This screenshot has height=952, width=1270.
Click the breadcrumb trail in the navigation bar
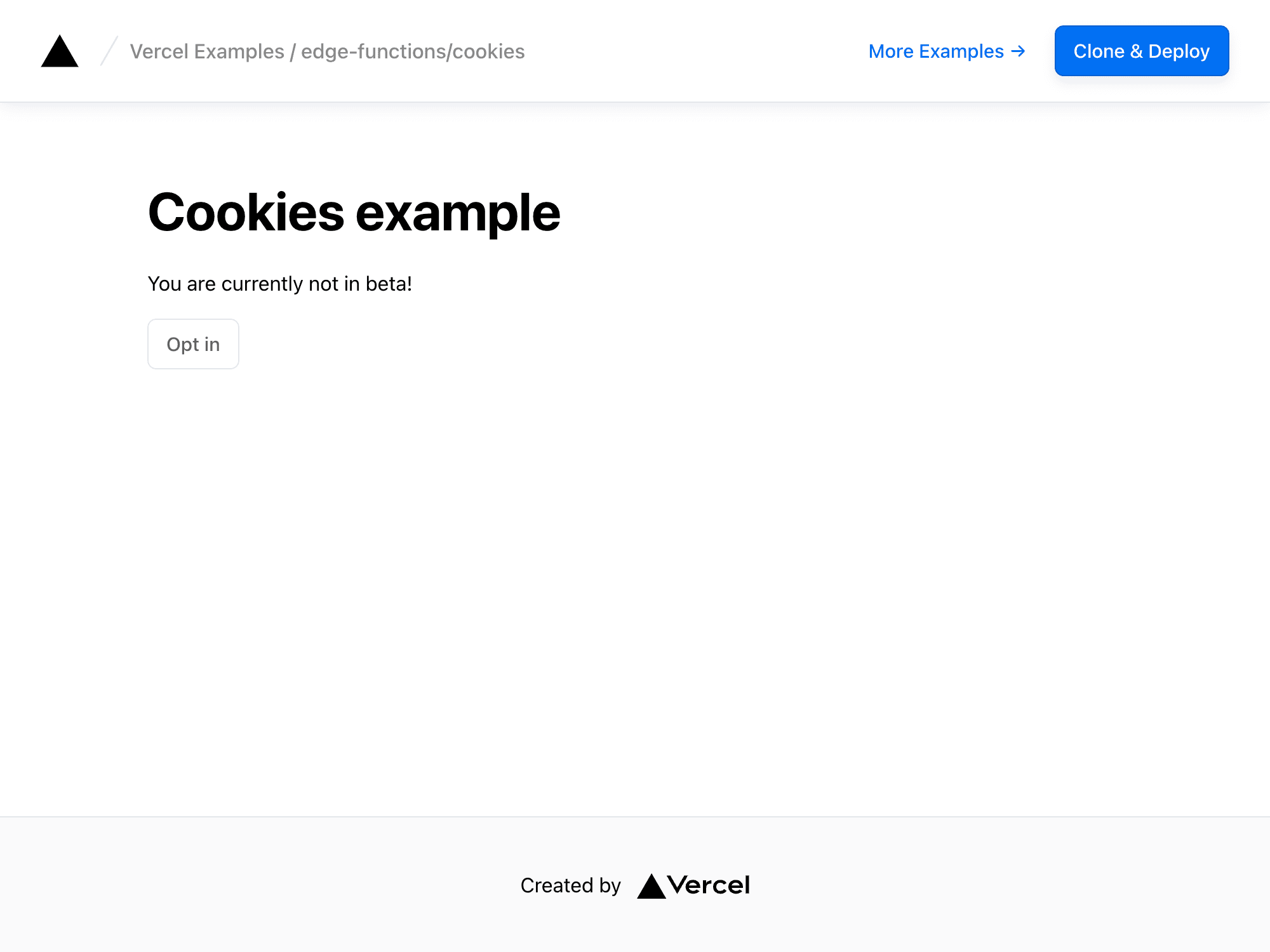point(326,51)
